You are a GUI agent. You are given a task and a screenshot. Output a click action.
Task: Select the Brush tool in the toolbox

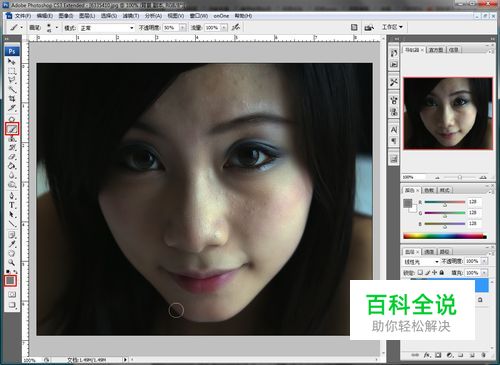point(12,129)
